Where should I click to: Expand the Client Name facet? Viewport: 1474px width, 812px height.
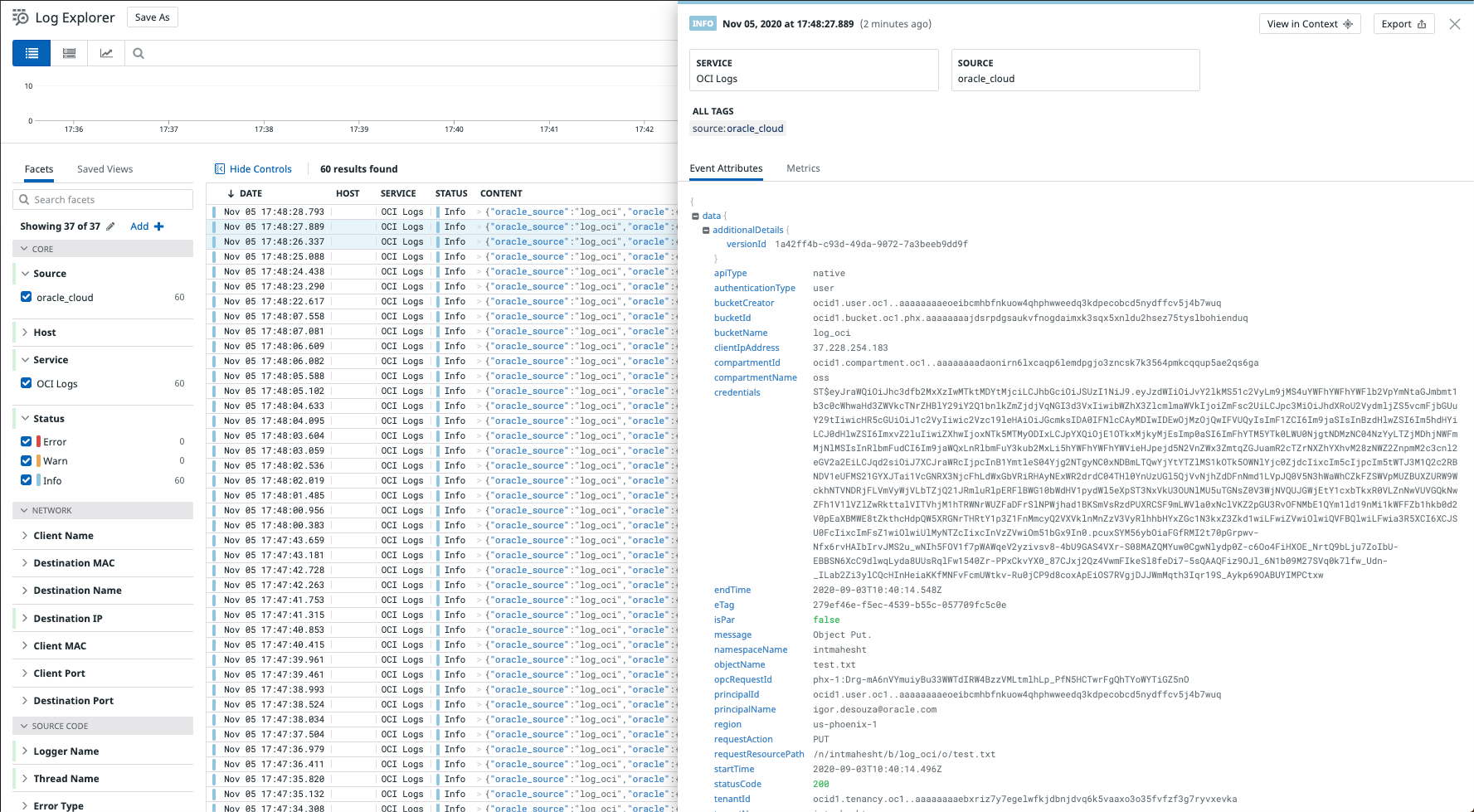click(25, 536)
